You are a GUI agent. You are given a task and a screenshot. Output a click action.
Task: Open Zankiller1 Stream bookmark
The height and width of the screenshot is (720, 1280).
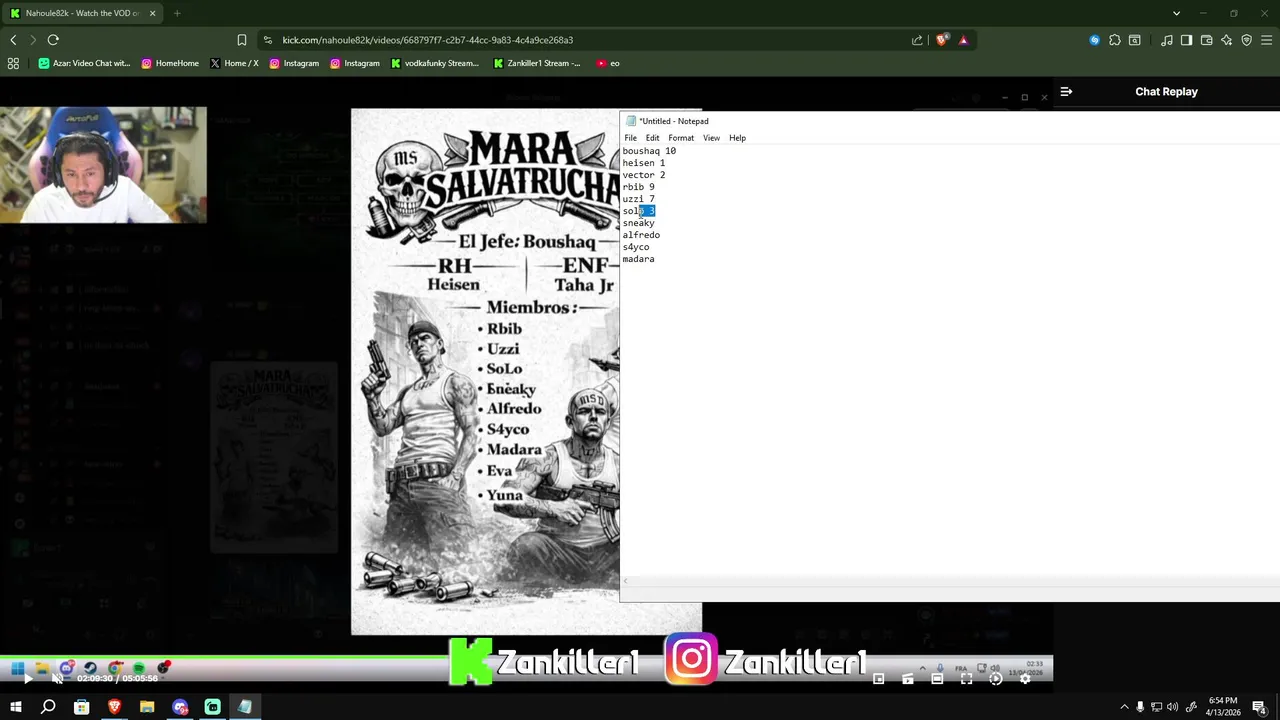538,63
